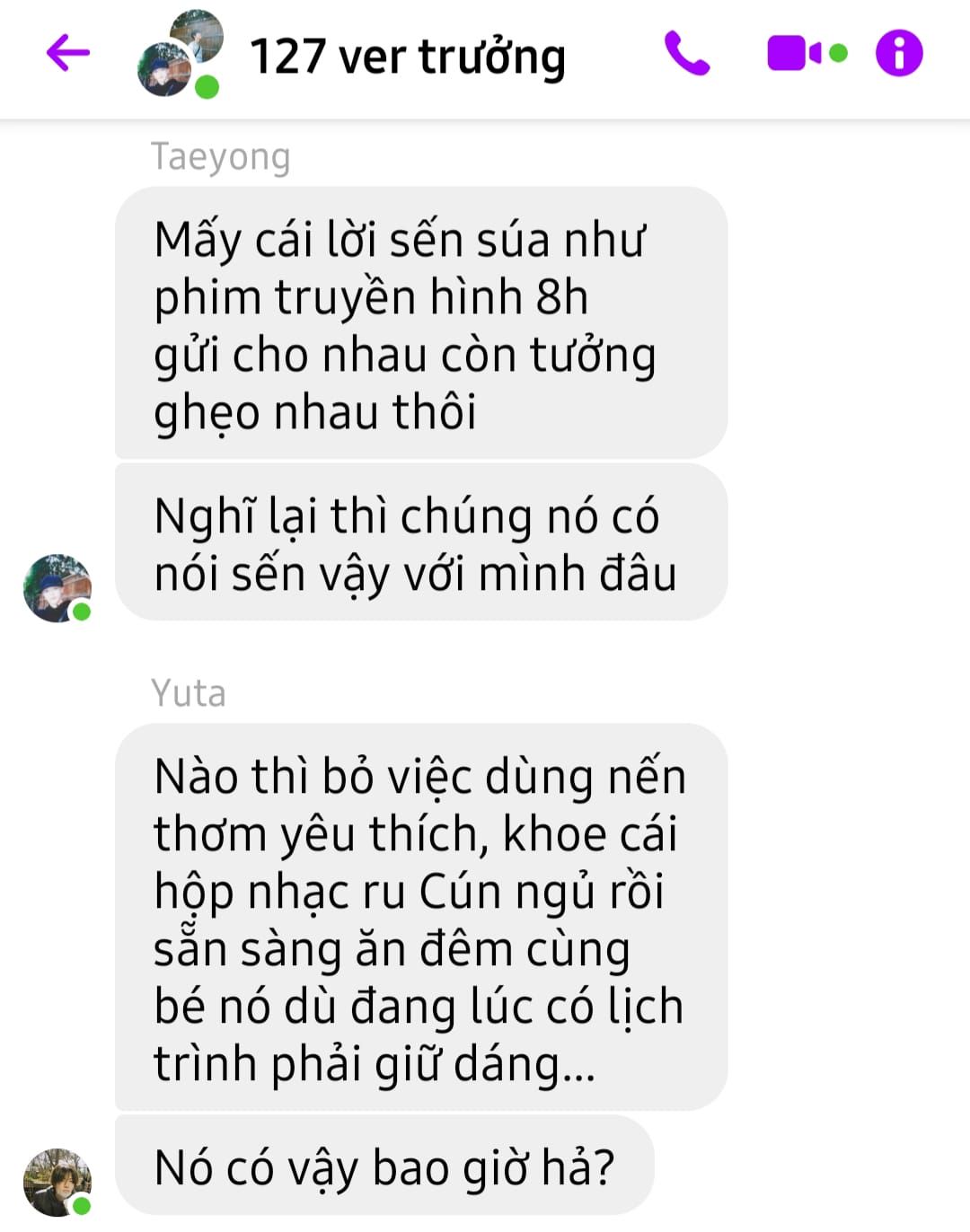Tap the green active dot beside the video icon
The image size is (970, 1232).
click(x=838, y=54)
